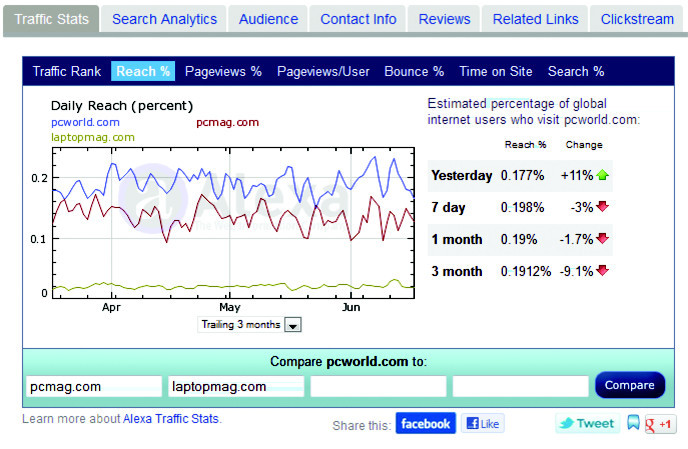Screen dimensions: 688x449
Task: Click the red down arrow for 3 month
Action: (x=602, y=271)
